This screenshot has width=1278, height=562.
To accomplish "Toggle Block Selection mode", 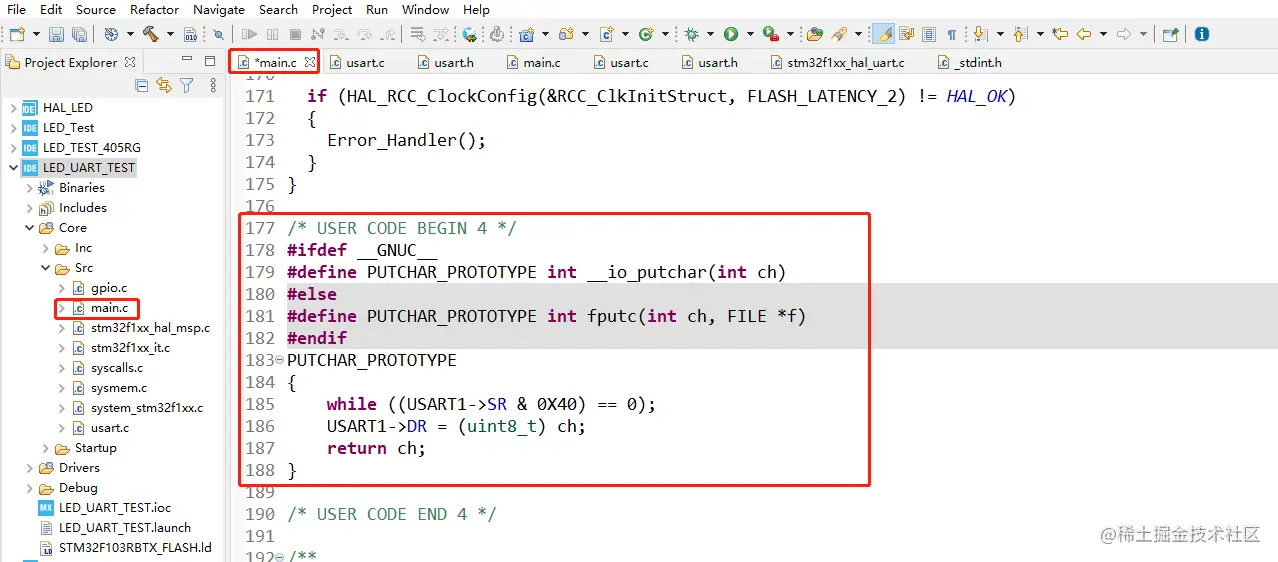I will pos(929,34).
